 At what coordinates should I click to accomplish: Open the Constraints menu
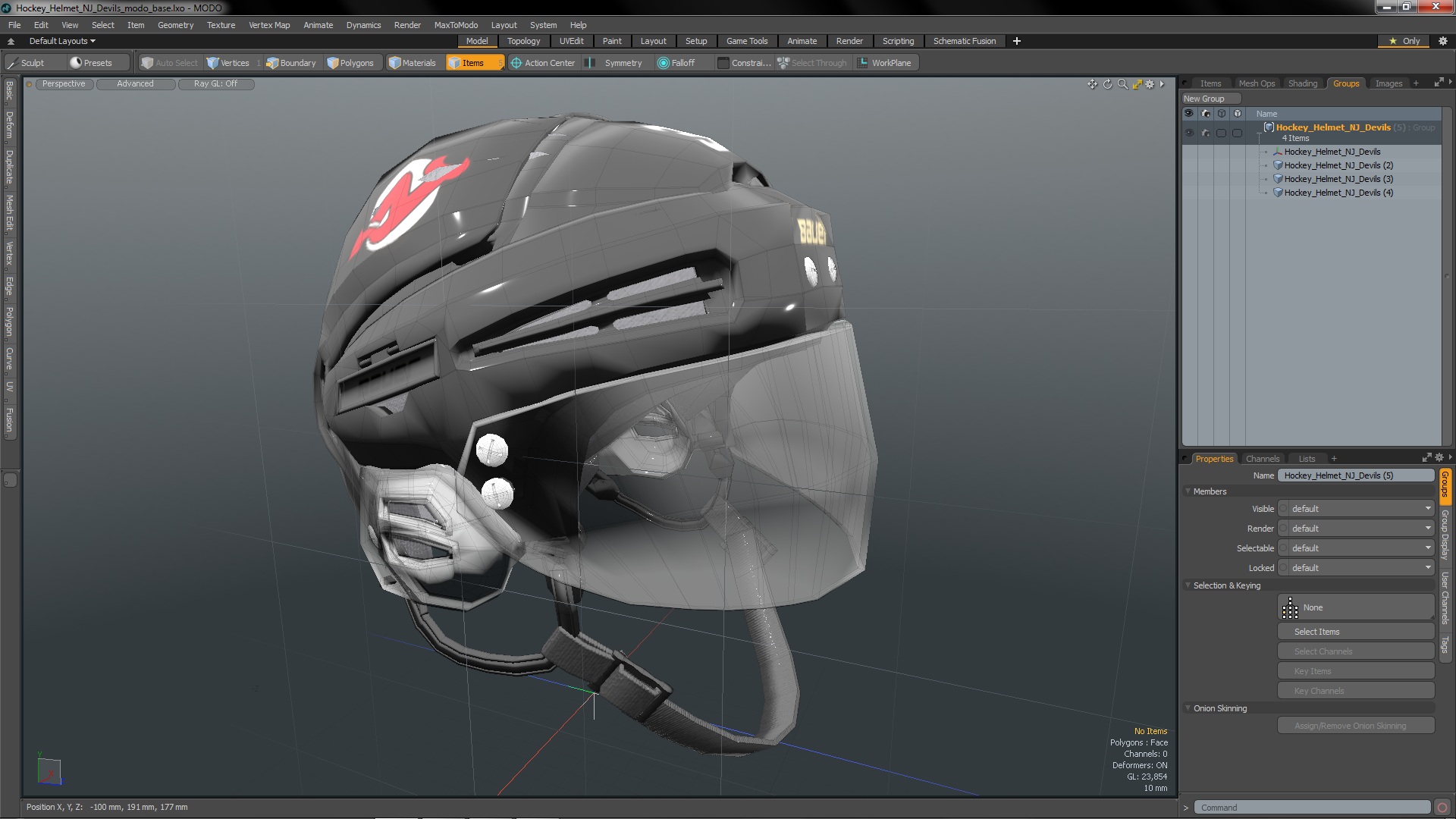tap(744, 63)
